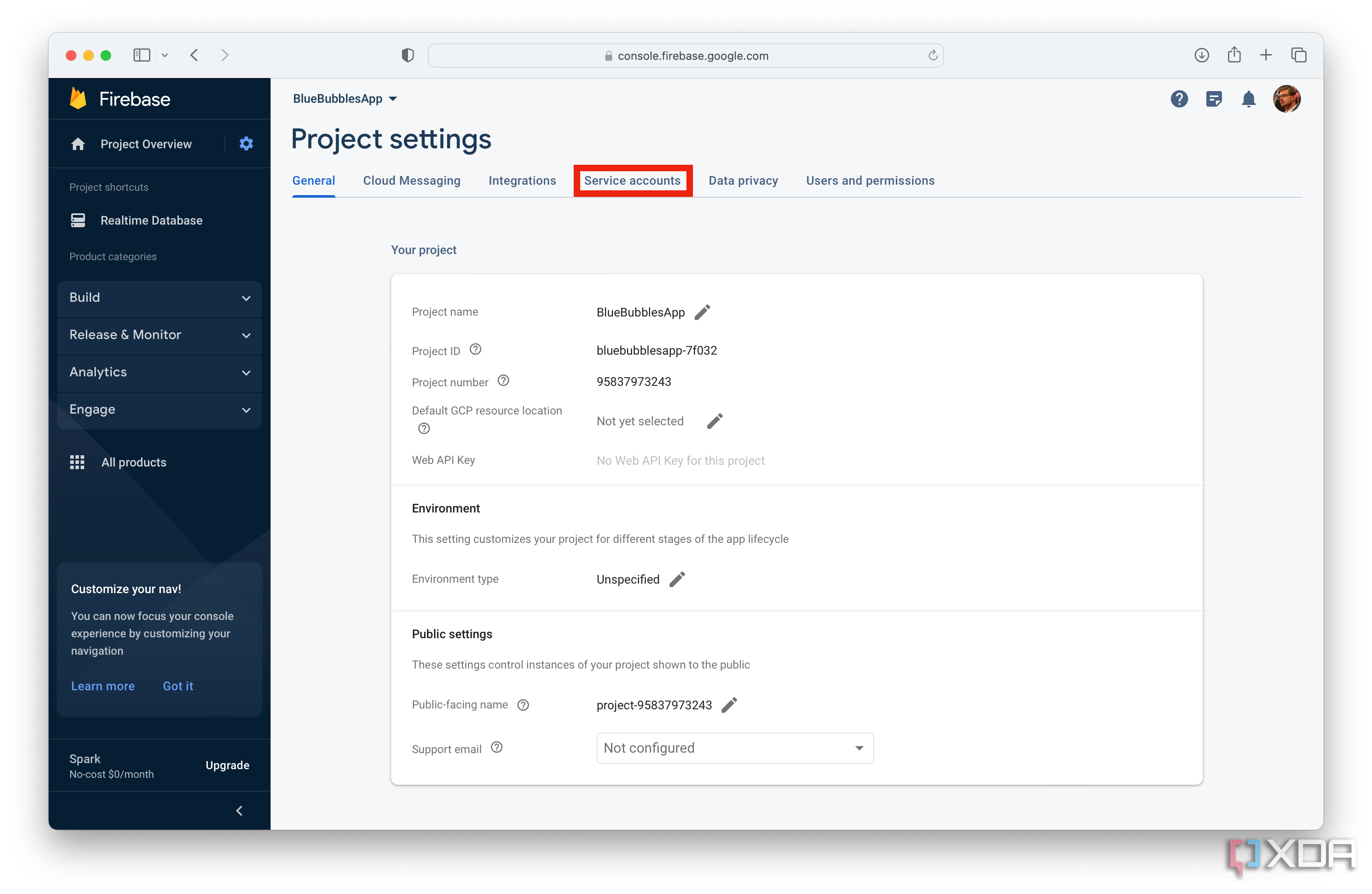Edit the public-facing name pencil
This screenshot has width=1372, height=894.
[x=729, y=705]
